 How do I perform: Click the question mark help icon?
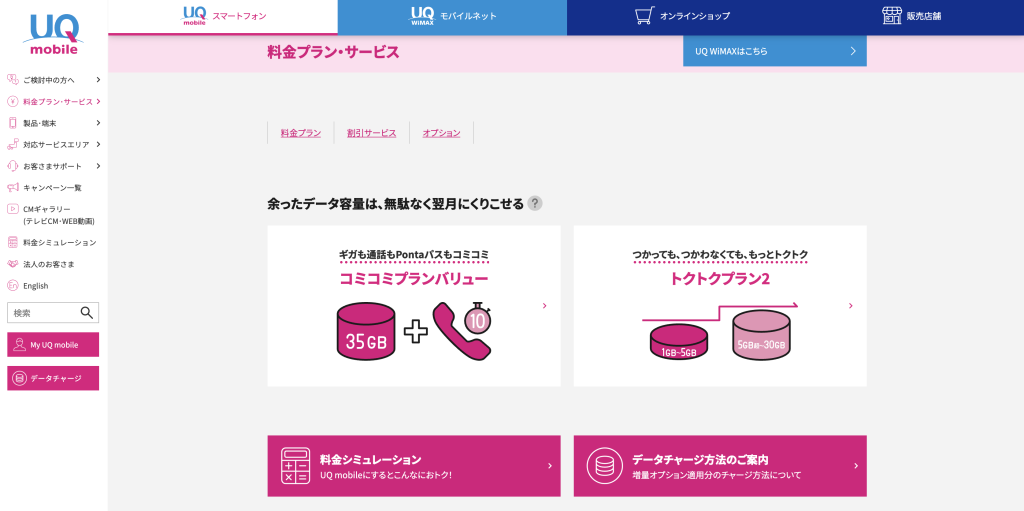(x=535, y=203)
